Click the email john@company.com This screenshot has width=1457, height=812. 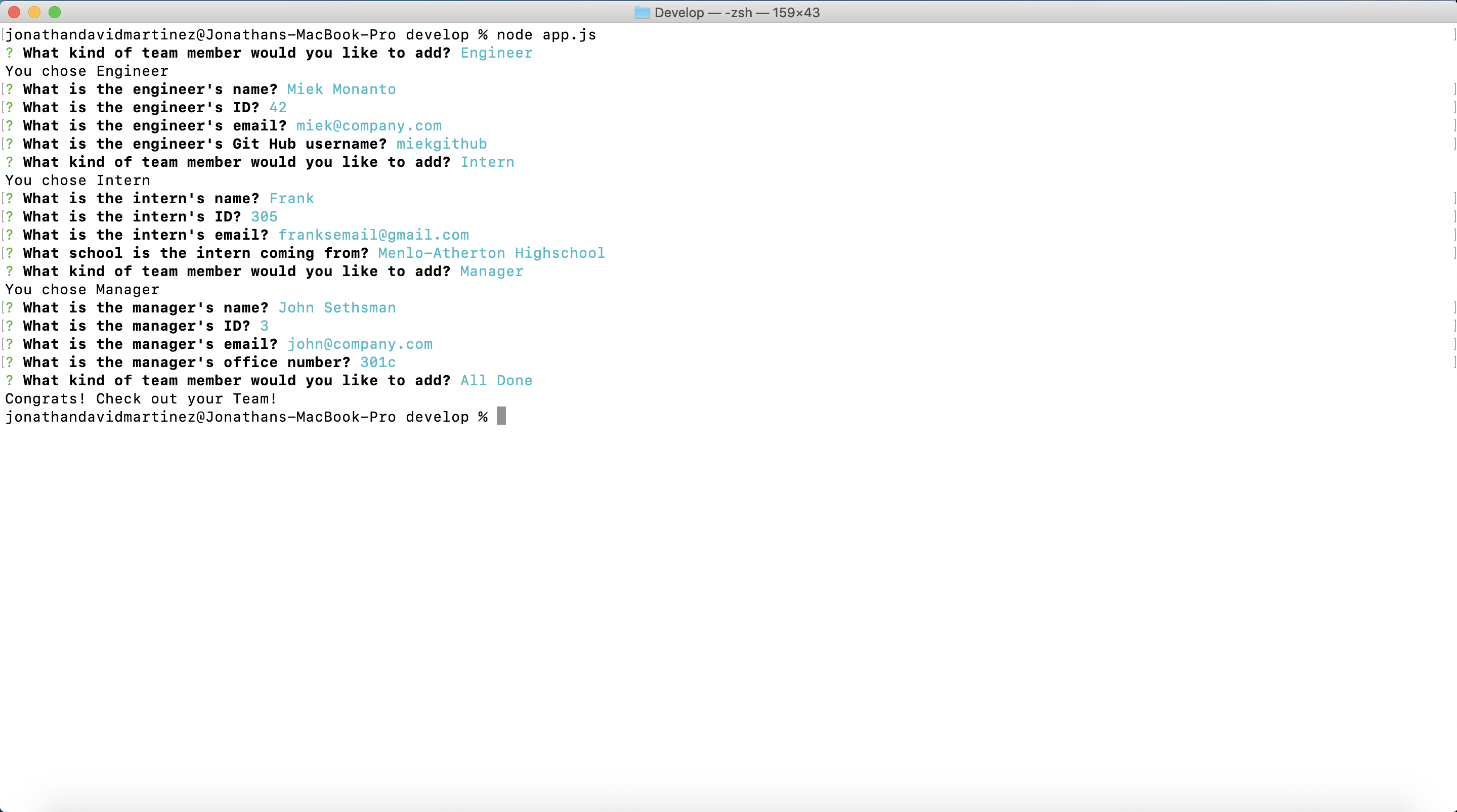[x=360, y=344]
